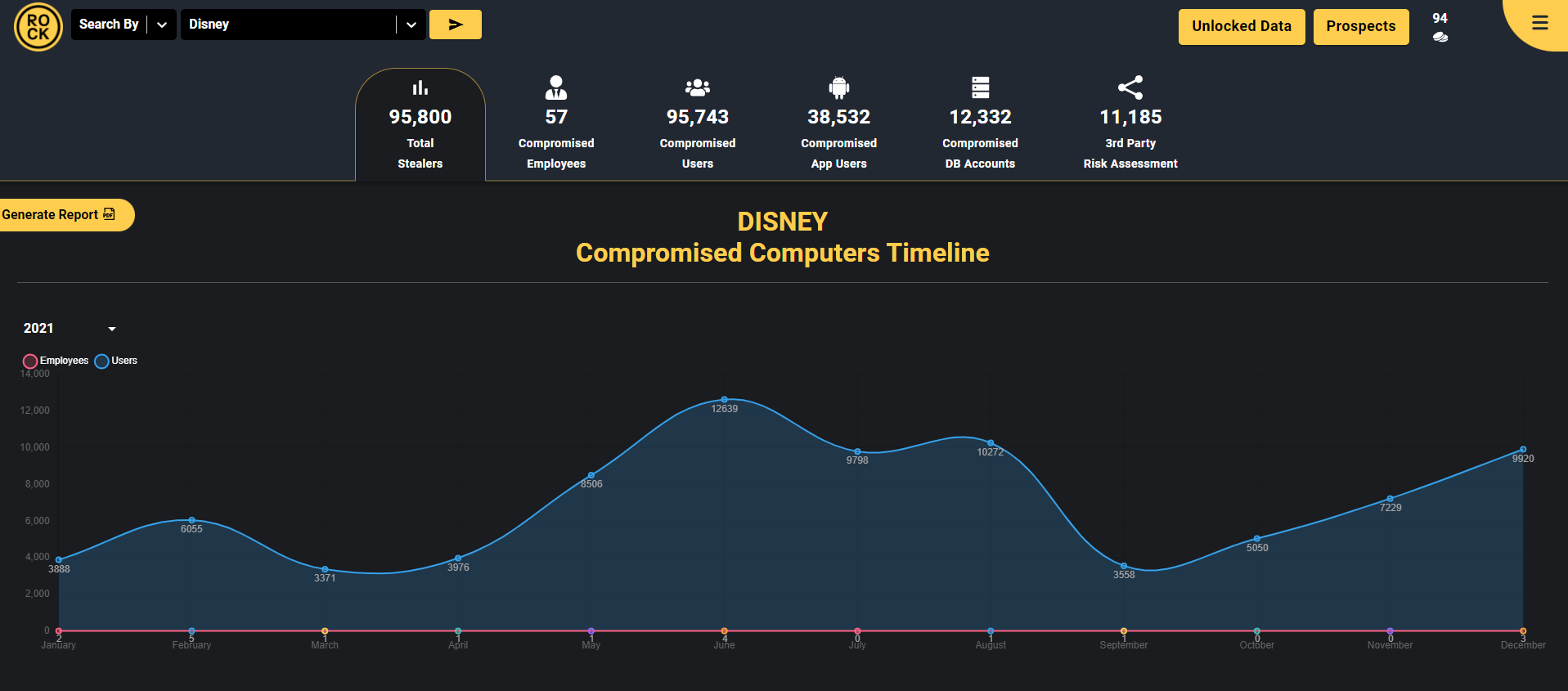This screenshot has height=691, width=1568.
Task: Switch to Compromised DB Accounts tab
Action: click(x=981, y=124)
